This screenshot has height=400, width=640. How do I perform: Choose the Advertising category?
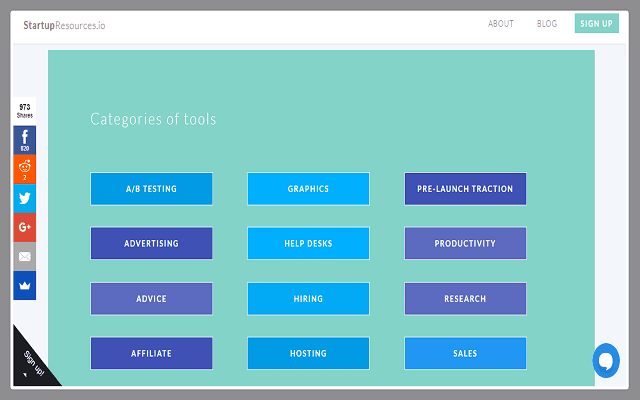tap(151, 243)
